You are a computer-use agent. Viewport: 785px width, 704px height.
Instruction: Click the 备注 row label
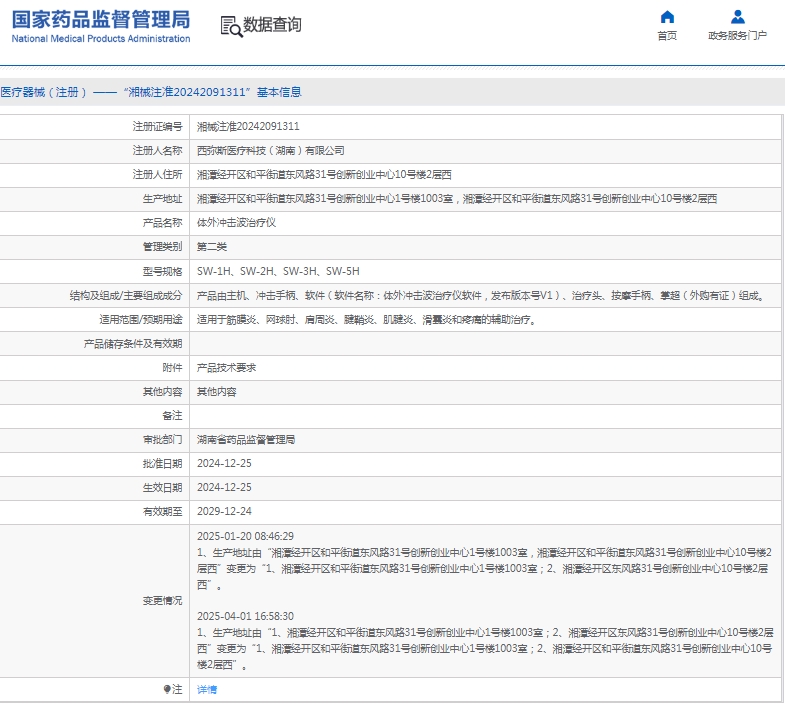172,416
